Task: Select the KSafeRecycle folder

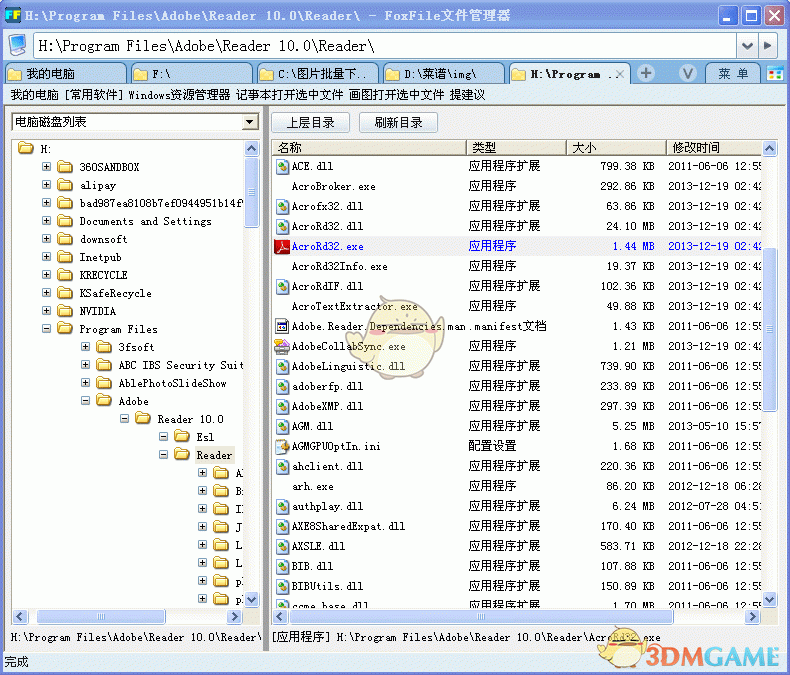Action: click(x=115, y=293)
